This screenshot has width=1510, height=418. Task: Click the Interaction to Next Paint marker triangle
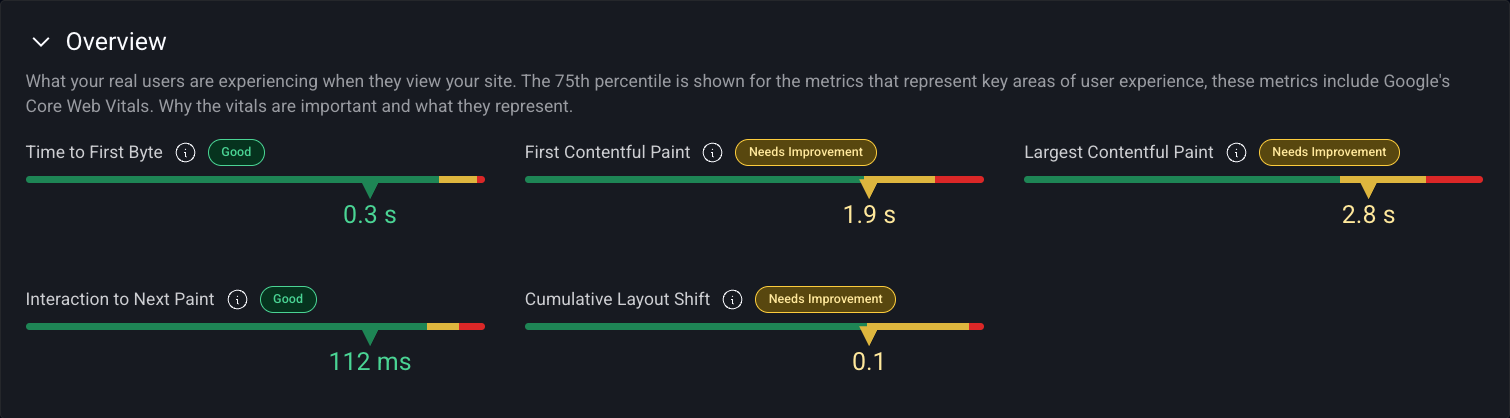click(370, 335)
